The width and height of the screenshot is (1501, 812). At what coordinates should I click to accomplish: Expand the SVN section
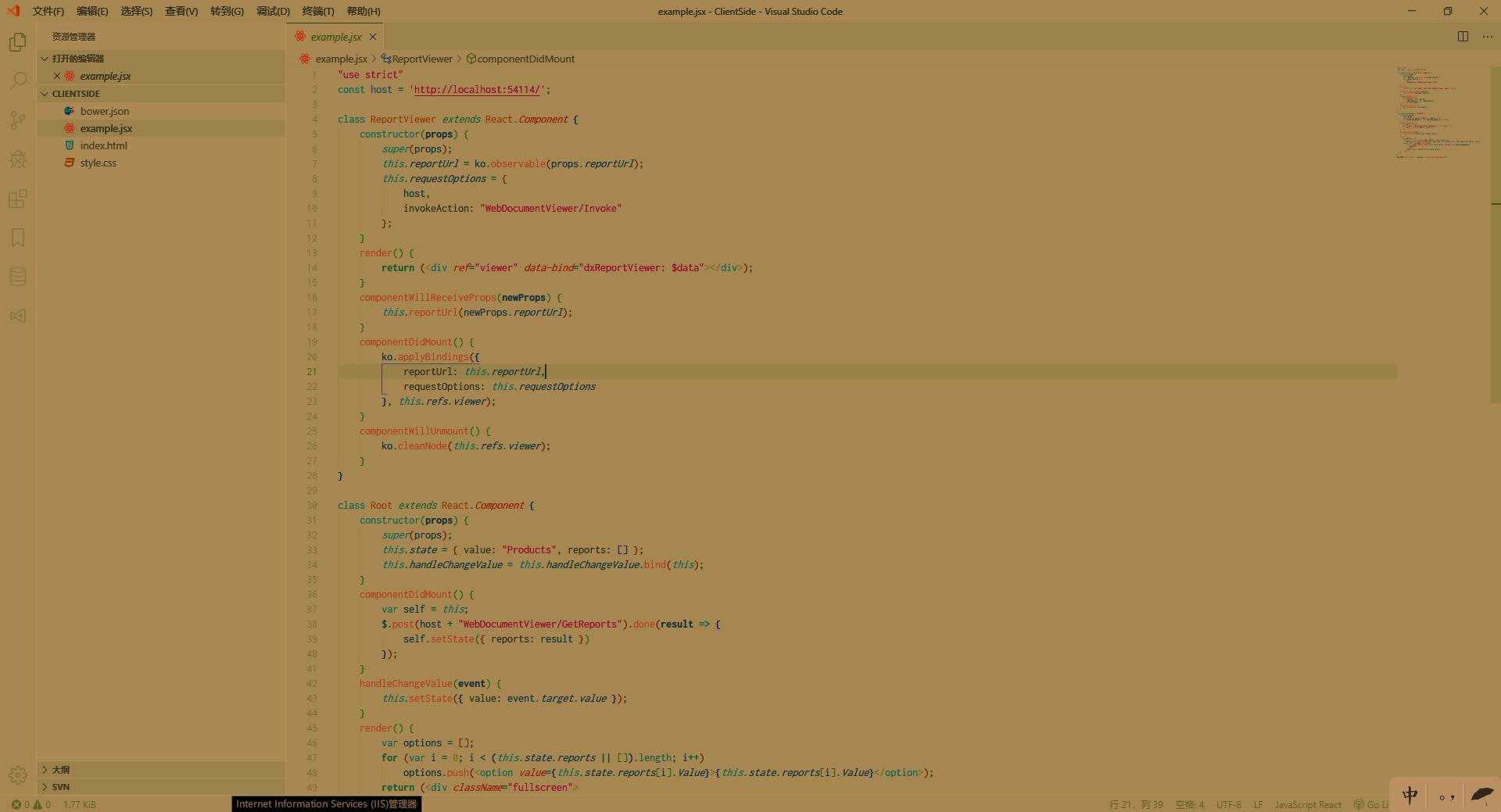pyautogui.click(x=161, y=787)
